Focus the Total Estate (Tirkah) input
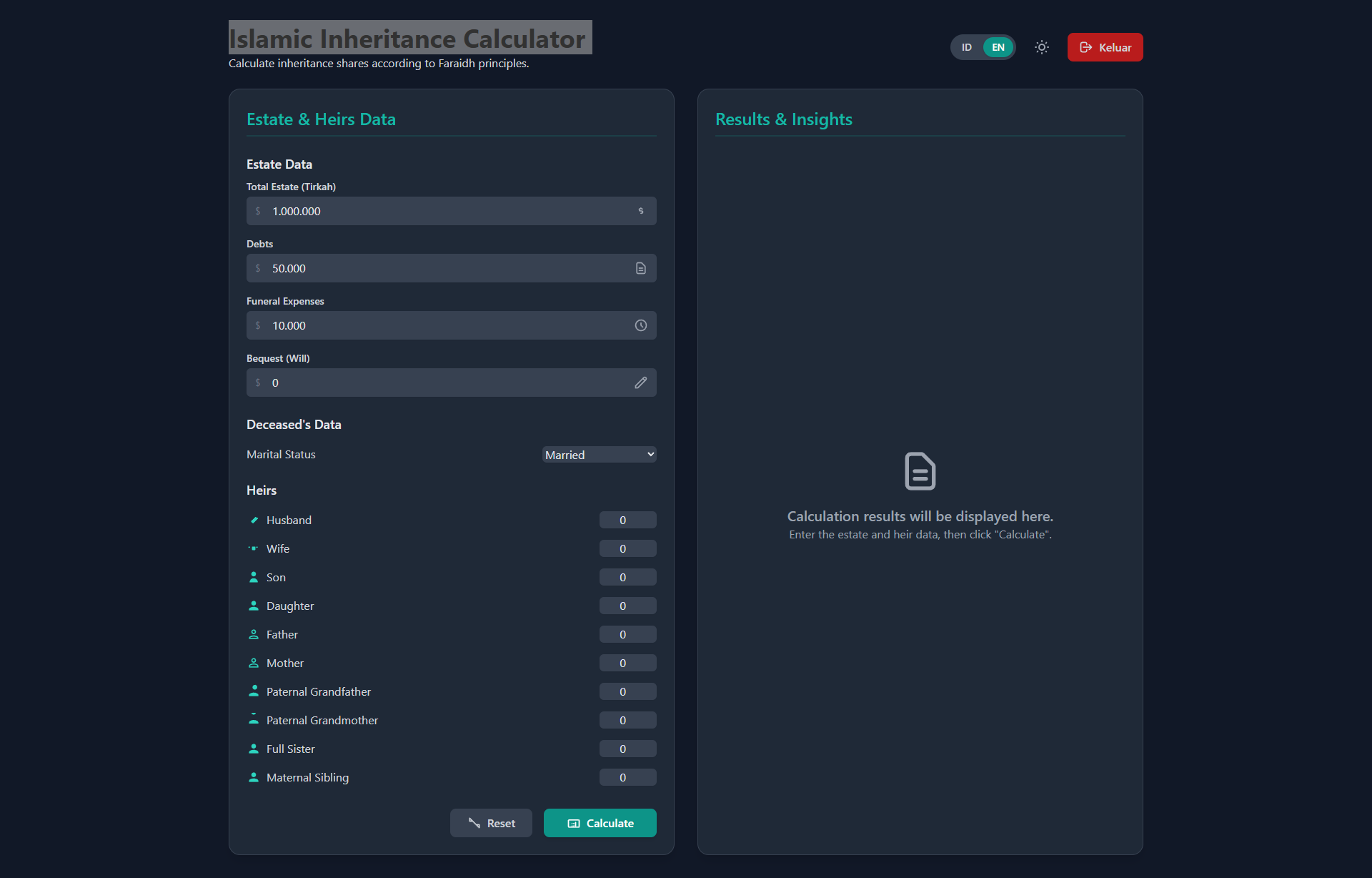1372x878 pixels. pyautogui.click(x=450, y=211)
